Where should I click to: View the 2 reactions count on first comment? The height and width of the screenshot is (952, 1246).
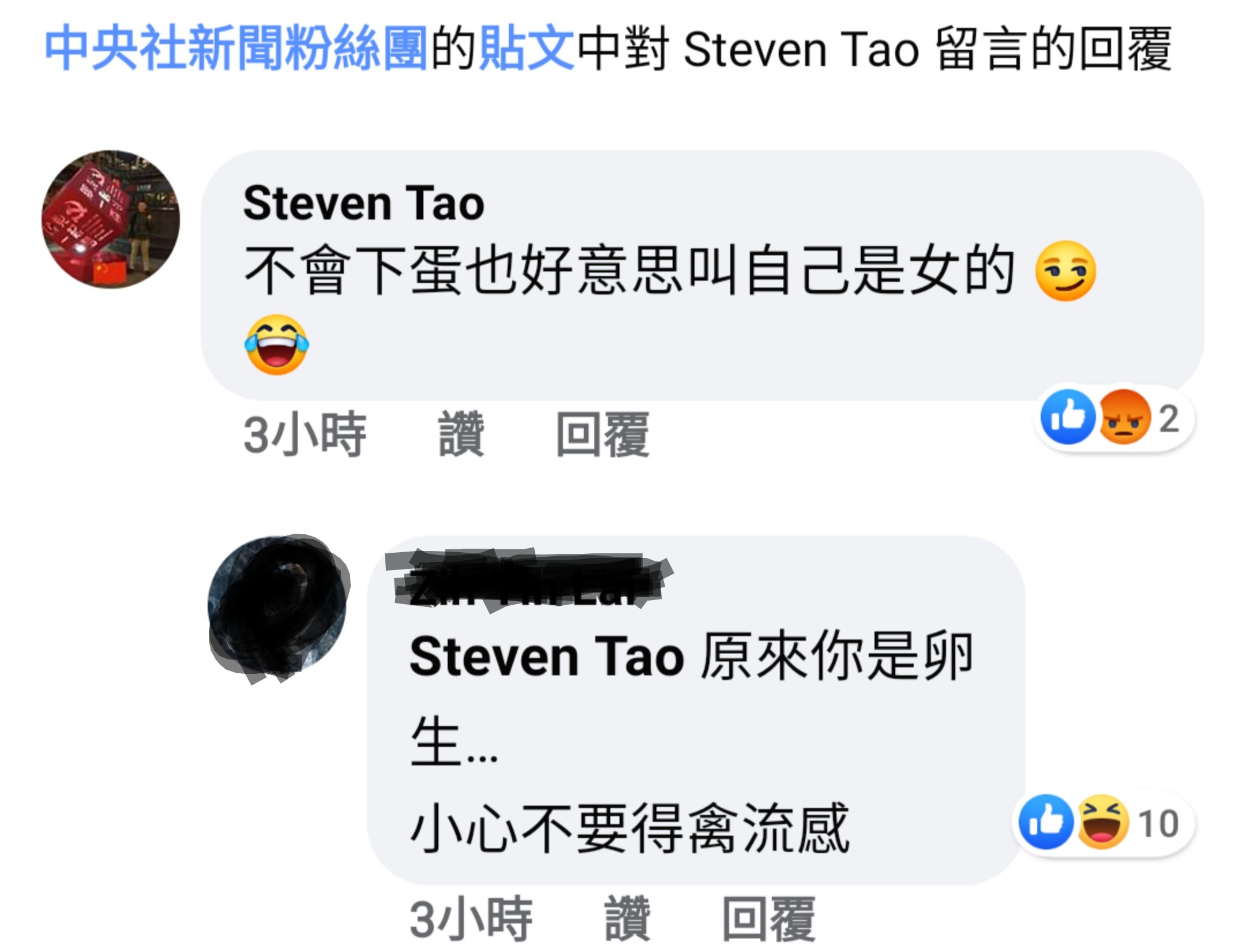[1169, 418]
